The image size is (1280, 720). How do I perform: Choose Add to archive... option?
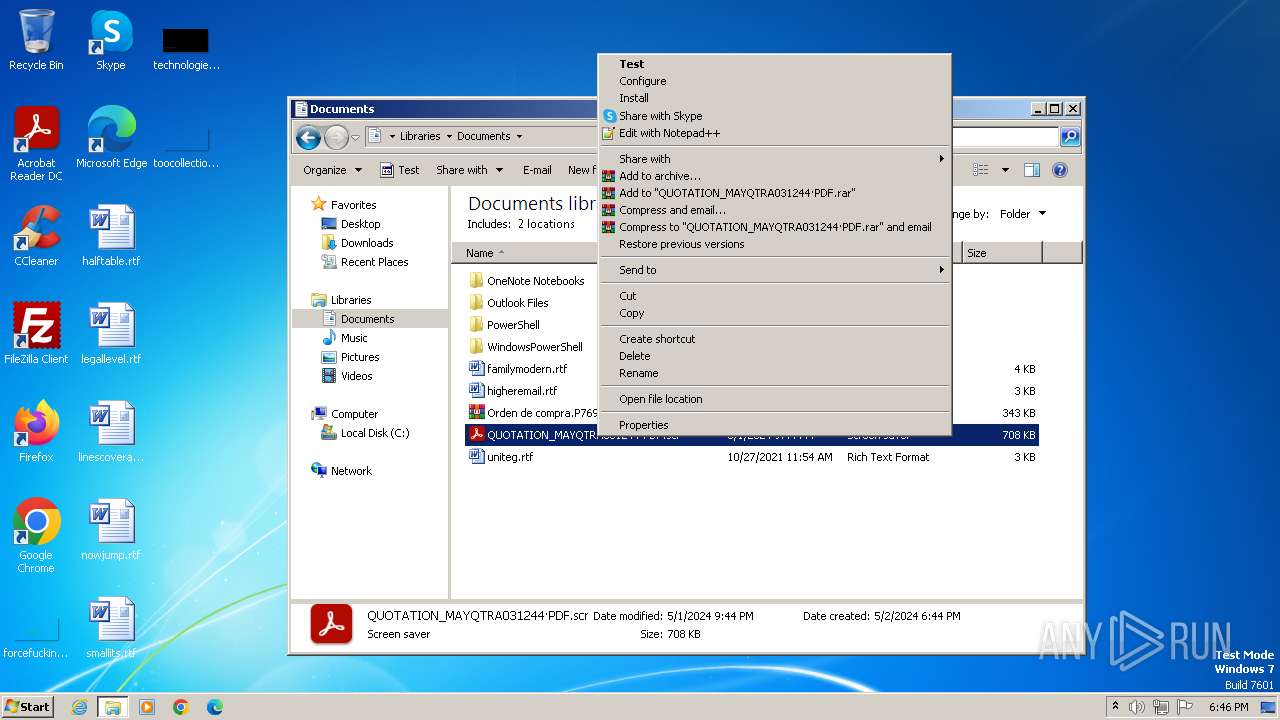pyautogui.click(x=774, y=176)
